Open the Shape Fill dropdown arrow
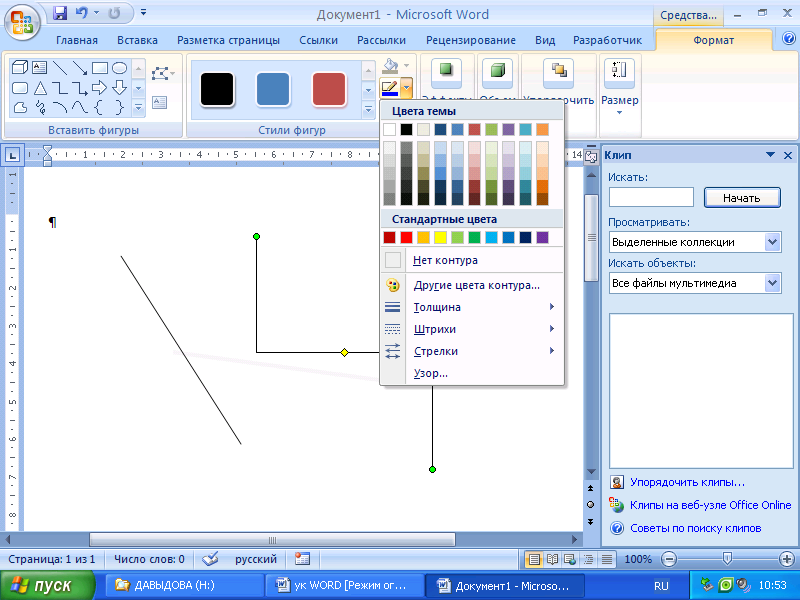The image size is (800, 600). point(407,66)
